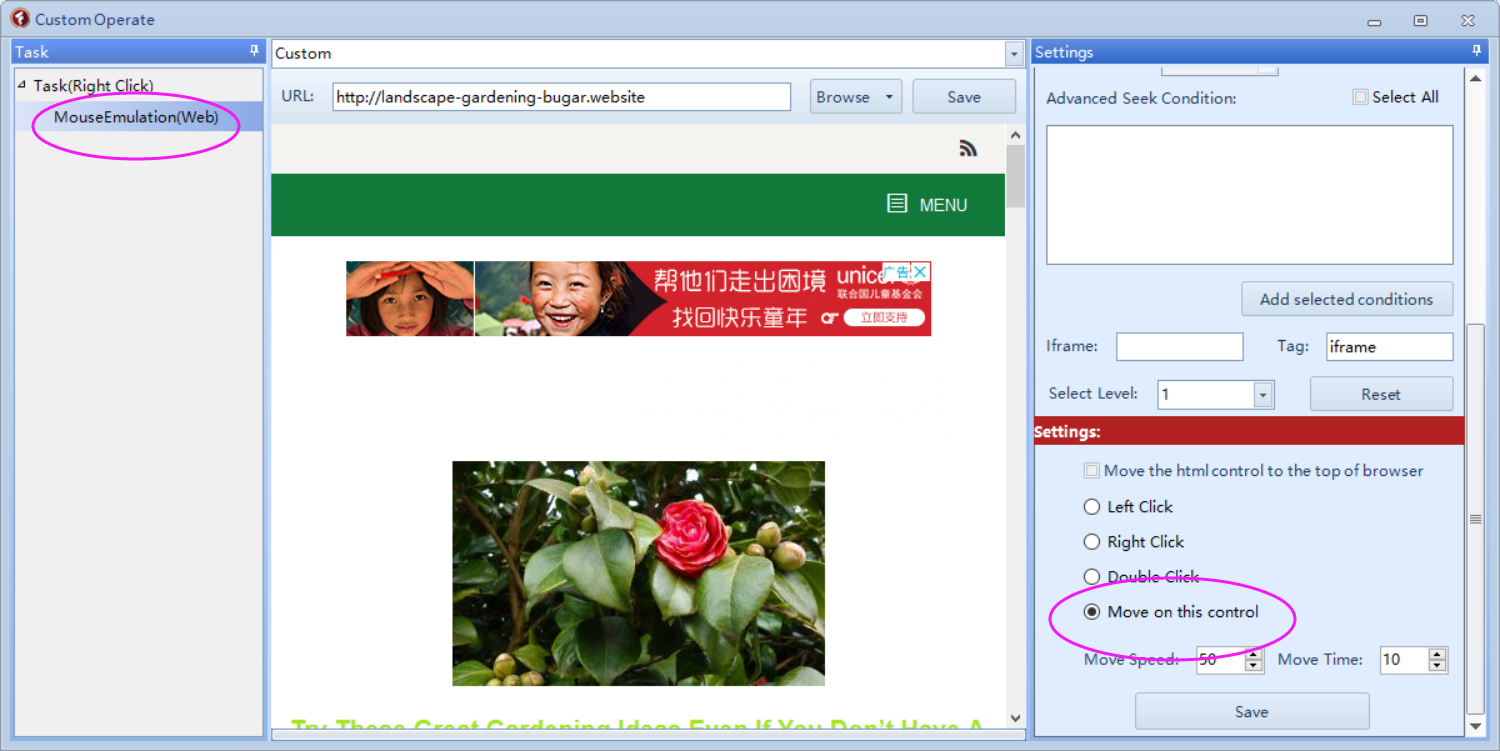The image size is (1500, 751).
Task: Click Add selected conditions button
Action: click(1346, 299)
